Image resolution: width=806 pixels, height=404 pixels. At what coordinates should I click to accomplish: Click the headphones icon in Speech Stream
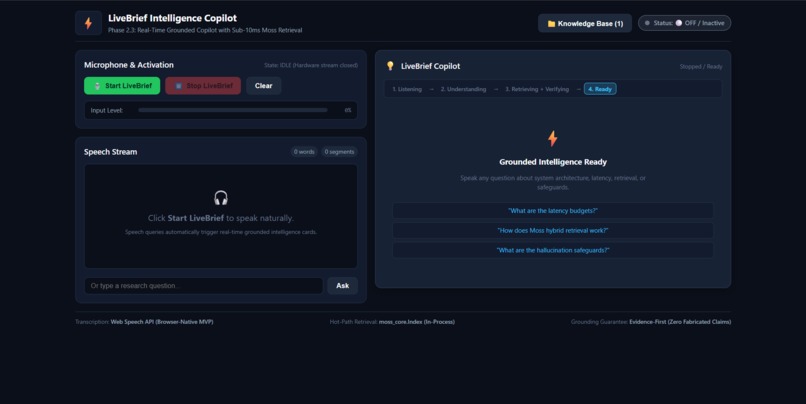pos(221,198)
